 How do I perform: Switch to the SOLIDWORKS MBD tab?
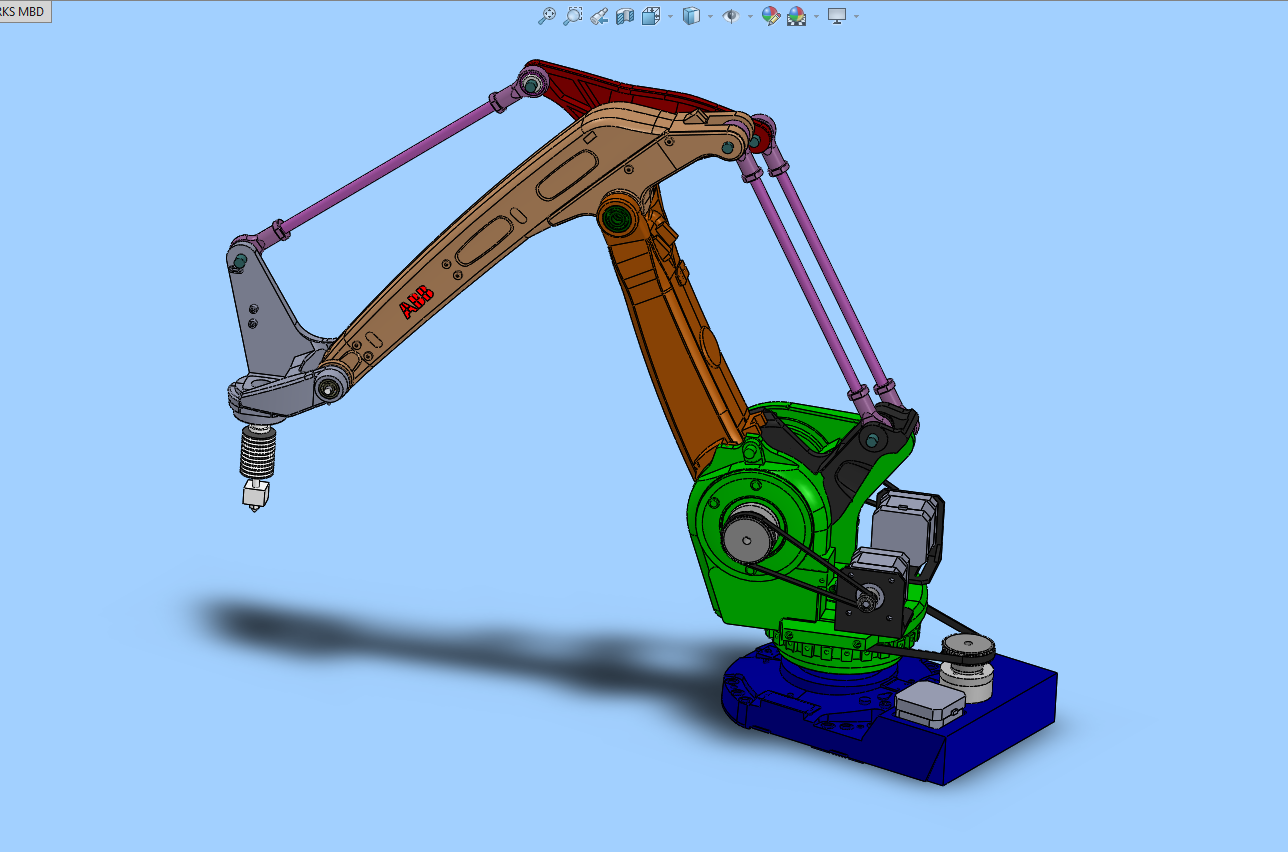(25, 12)
